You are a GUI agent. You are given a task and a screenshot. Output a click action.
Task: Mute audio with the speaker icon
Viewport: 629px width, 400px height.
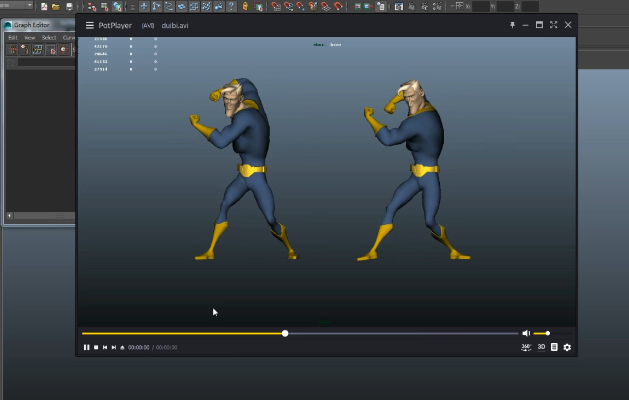[526, 333]
